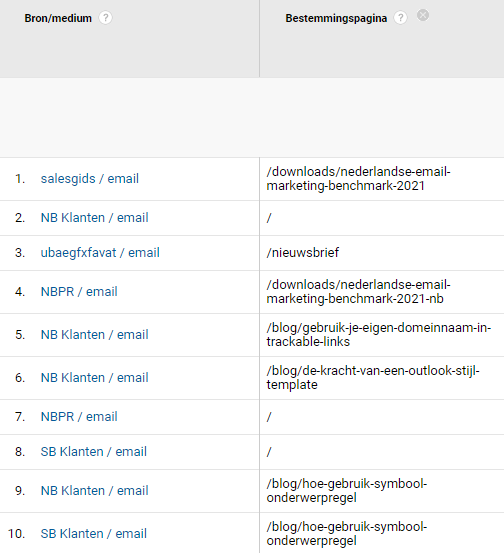Select the benchmark-2021-nb landing page cell
Image resolution: width=504 pixels, height=553 pixels.
(x=358, y=292)
